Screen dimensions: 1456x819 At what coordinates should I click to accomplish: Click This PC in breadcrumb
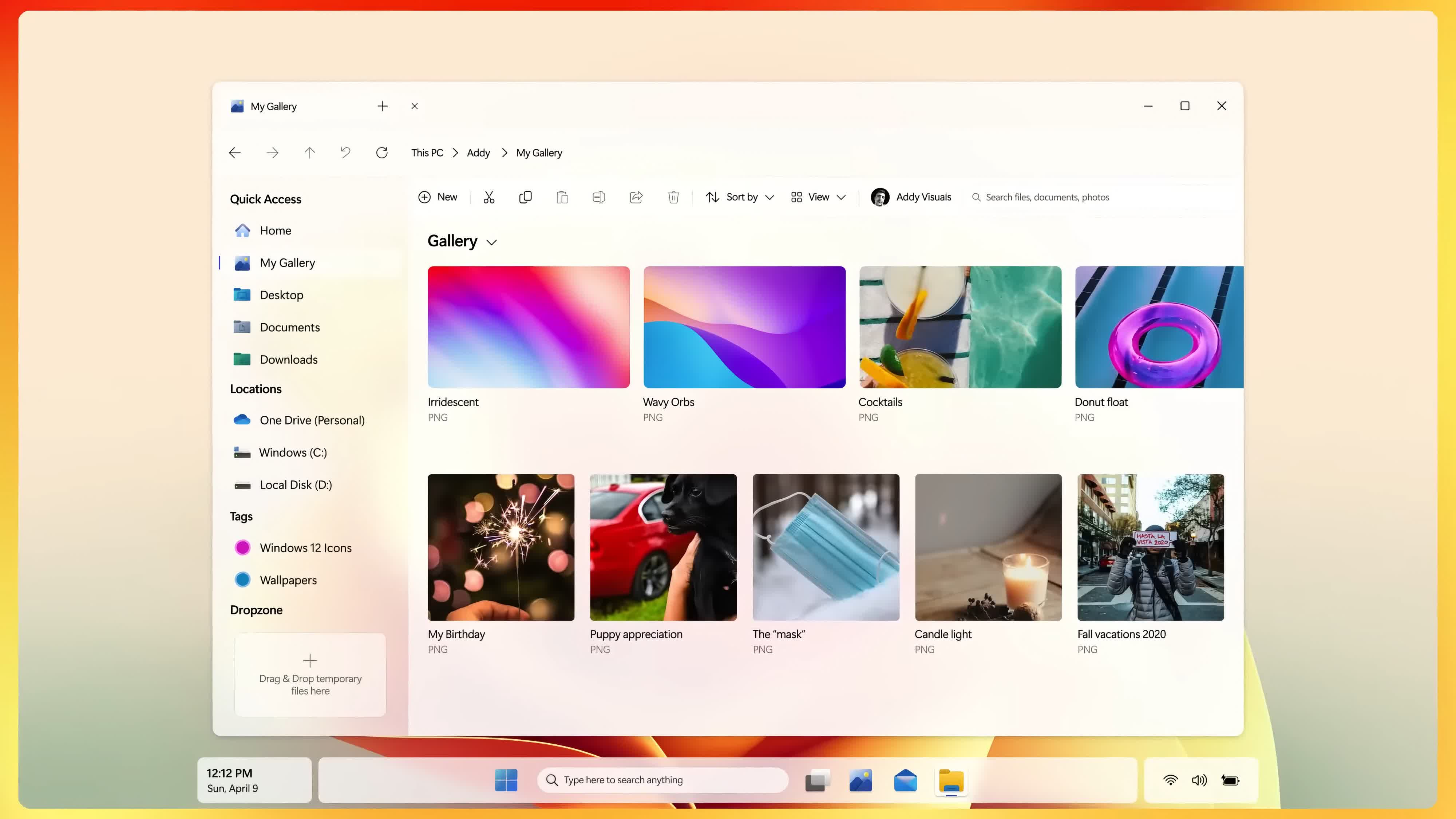427,153
